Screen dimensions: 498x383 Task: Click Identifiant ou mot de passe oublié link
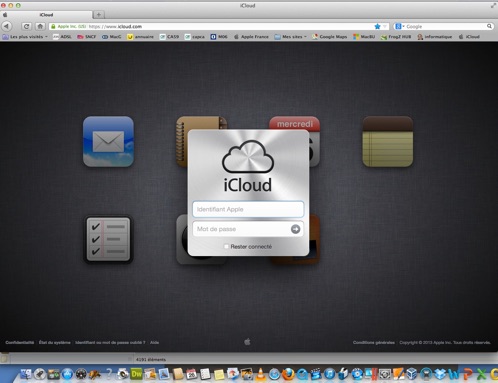point(110,342)
